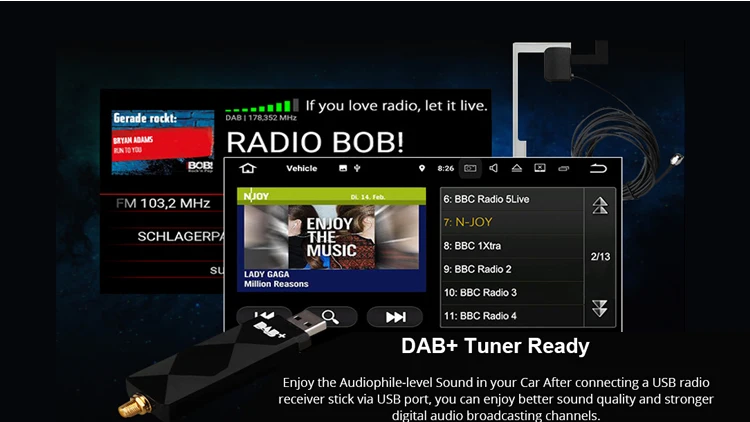Tap the close-screen X box icon
750x422 pixels.
(540, 168)
